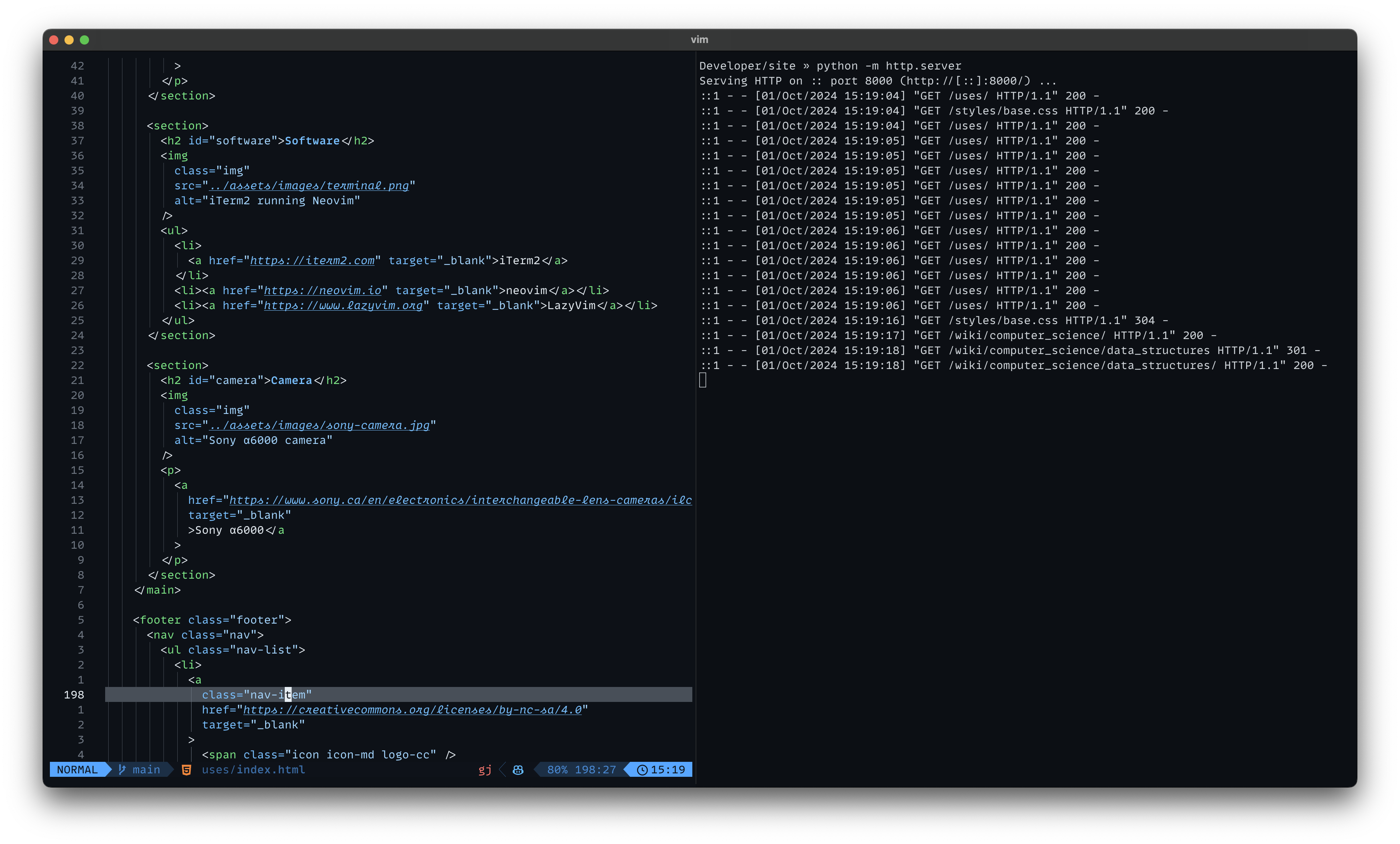Click the clock icon next to 15:19
Screen dimensions: 1400x844
(x=642, y=770)
